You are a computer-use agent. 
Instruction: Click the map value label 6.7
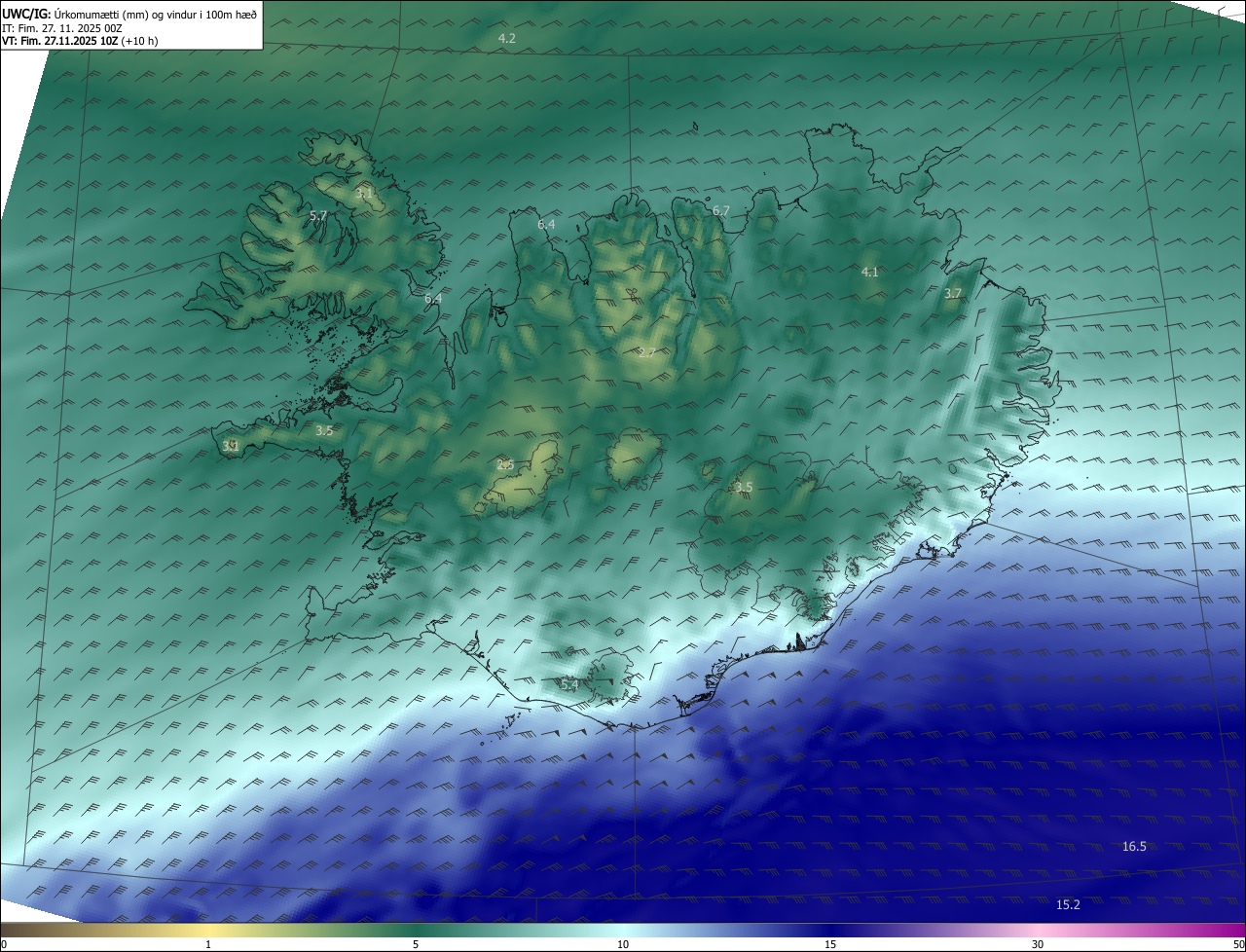(721, 210)
